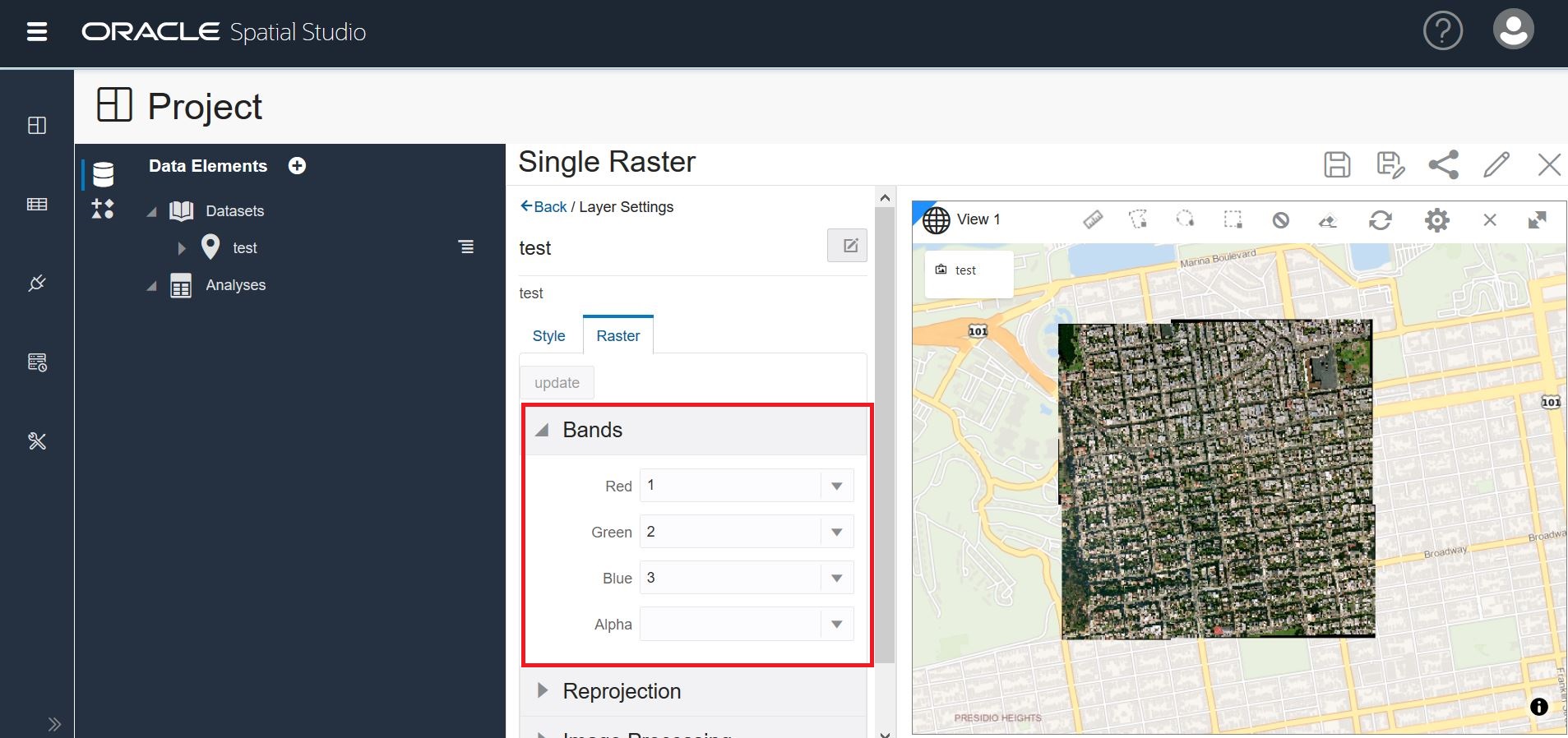1568x738 pixels.
Task: Edit the test layer name
Action: click(x=847, y=245)
